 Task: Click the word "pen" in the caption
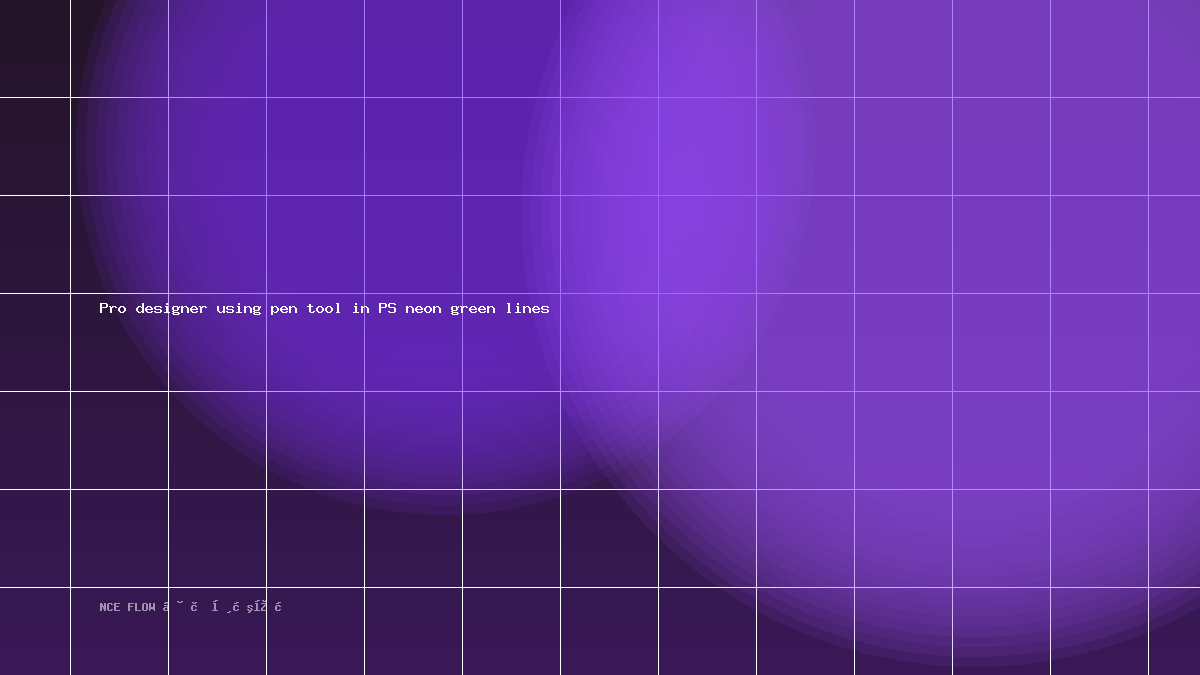coord(284,309)
